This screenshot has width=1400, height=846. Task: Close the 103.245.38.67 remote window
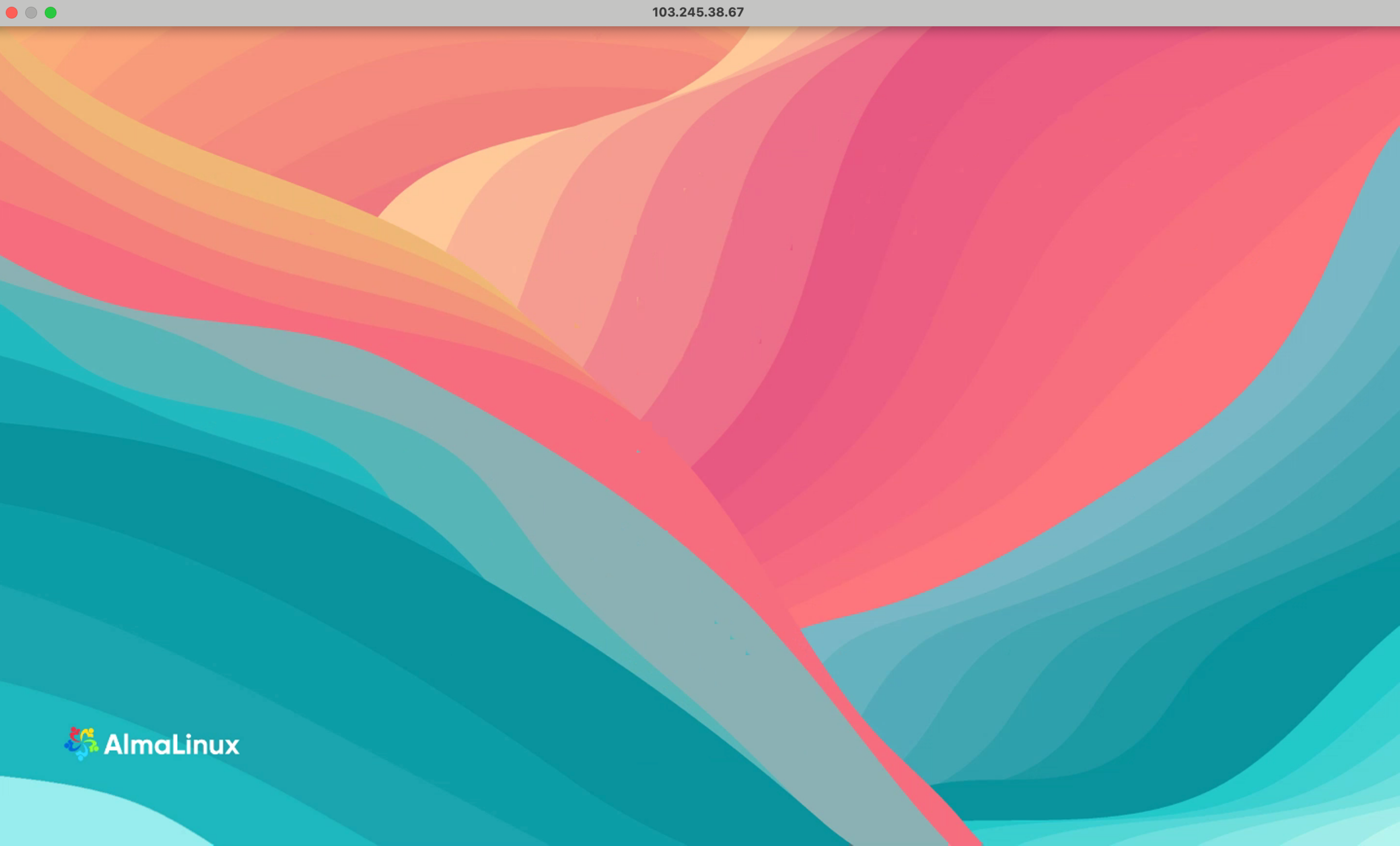pyautogui.click(x=11, y=13)
